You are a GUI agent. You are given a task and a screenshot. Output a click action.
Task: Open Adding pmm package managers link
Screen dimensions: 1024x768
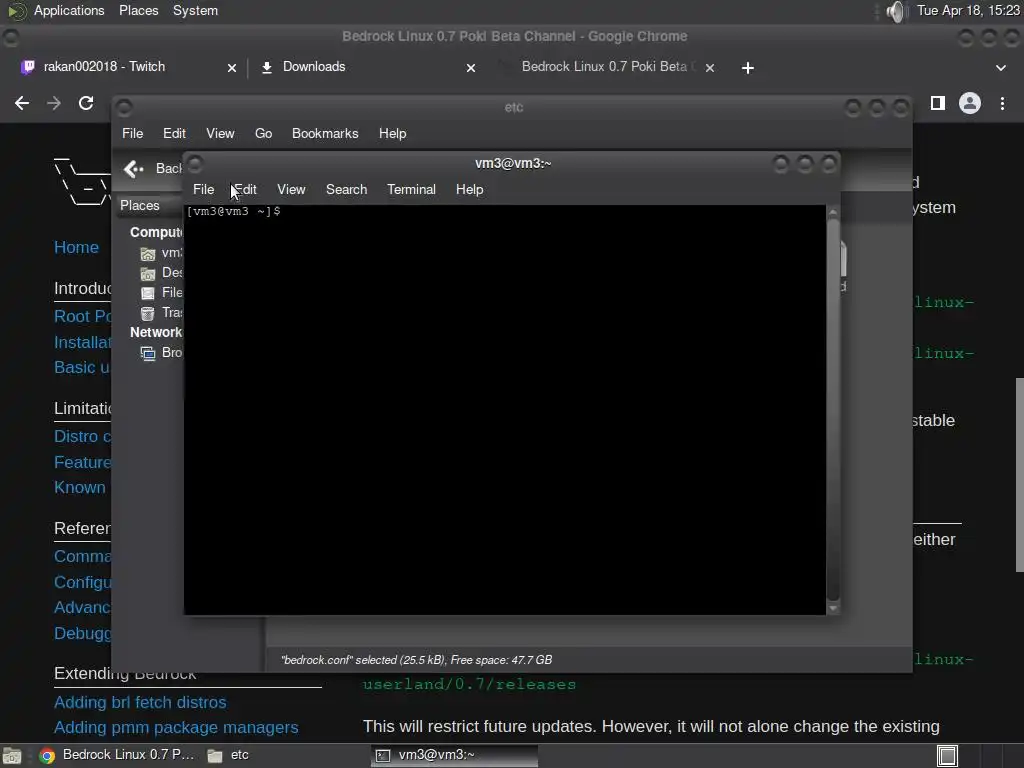[176, 728]
